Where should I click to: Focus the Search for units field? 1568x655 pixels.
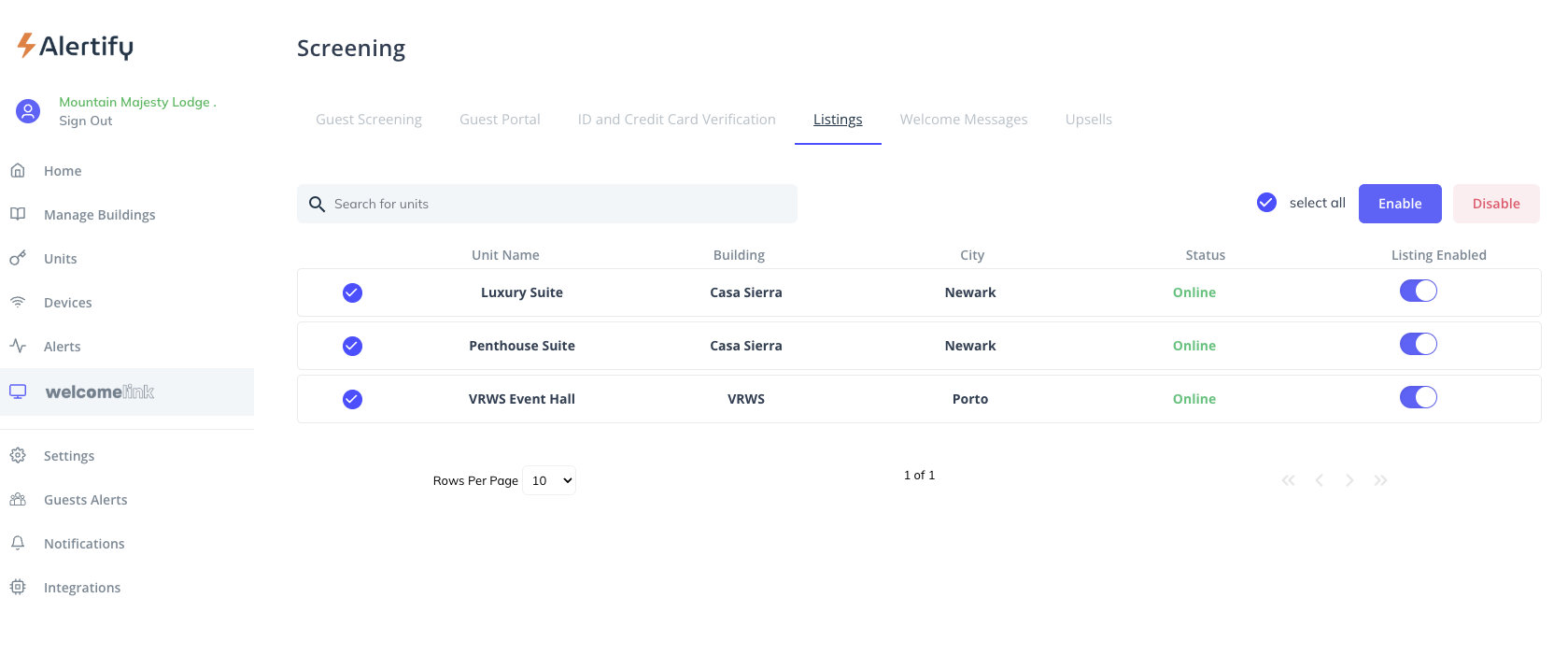(560, 204)
